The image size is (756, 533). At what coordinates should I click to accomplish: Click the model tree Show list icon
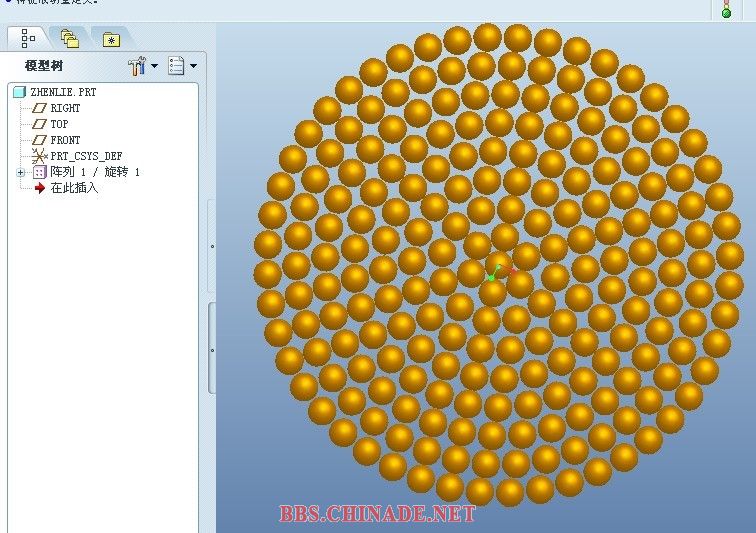point(176,66)
